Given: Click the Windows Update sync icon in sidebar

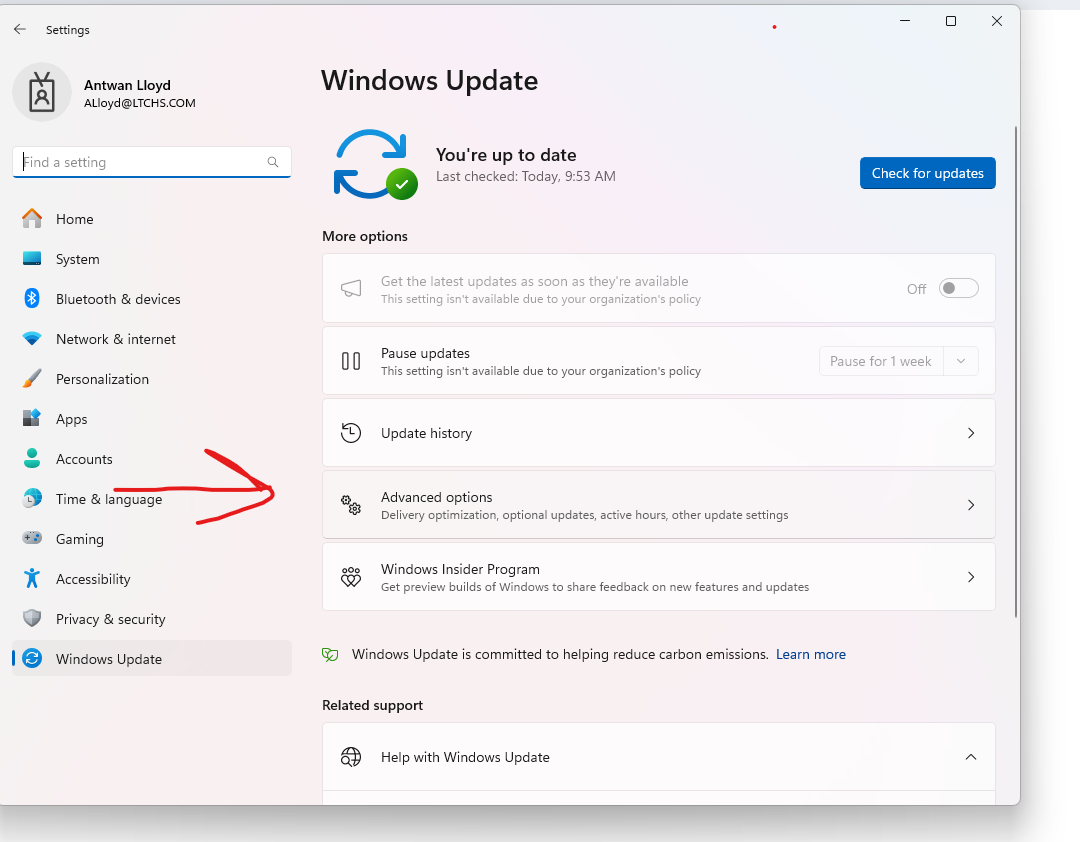Looking at the screenshot, I should point(32,658).
